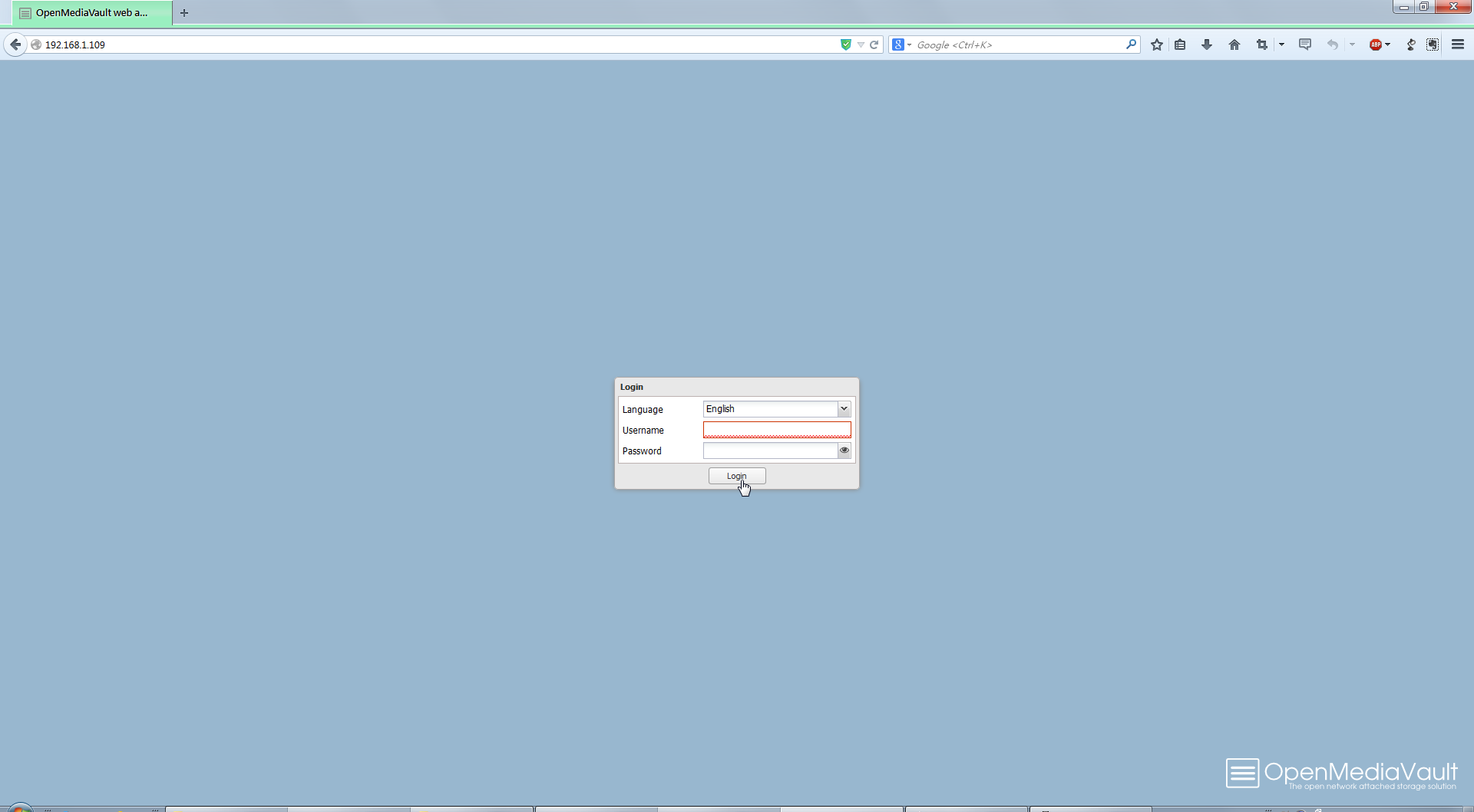Viewport: 1474px width, 812px height.
Task: Click the undo closed tab arrow icon
Action: point(1333,45)
